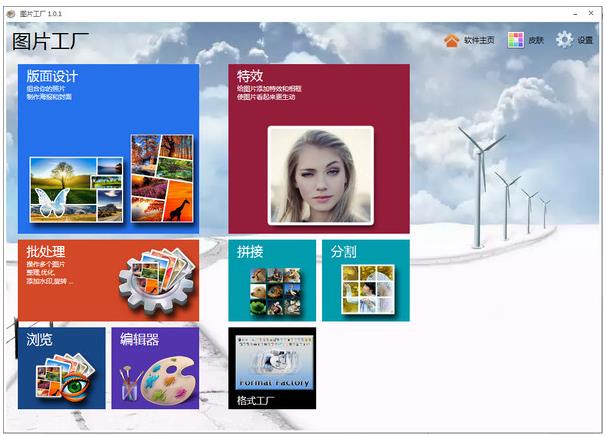The height and width of the screenshot is (437, 606).
Task: Open the colorful 皮肤 skin grid icon
Action: point(515,40)
